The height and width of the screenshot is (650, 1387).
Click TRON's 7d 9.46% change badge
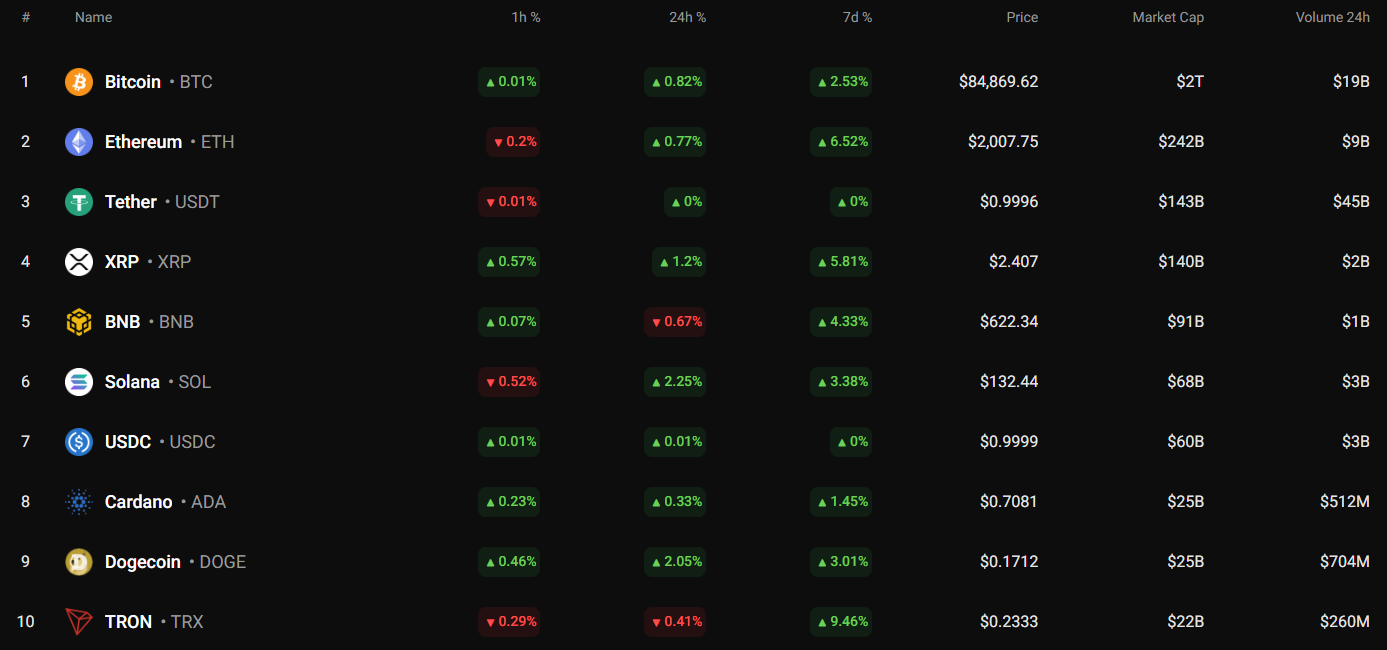[x=841, y=622]
